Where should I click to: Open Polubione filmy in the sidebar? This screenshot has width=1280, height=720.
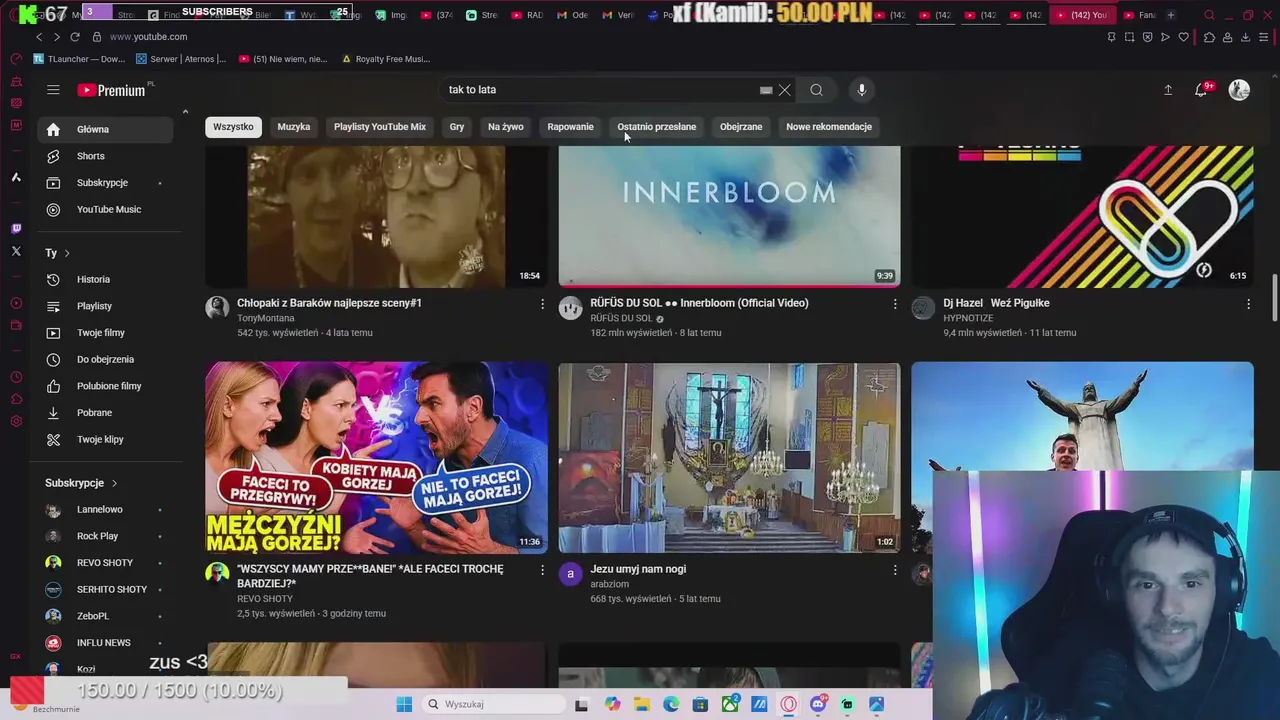107,386
